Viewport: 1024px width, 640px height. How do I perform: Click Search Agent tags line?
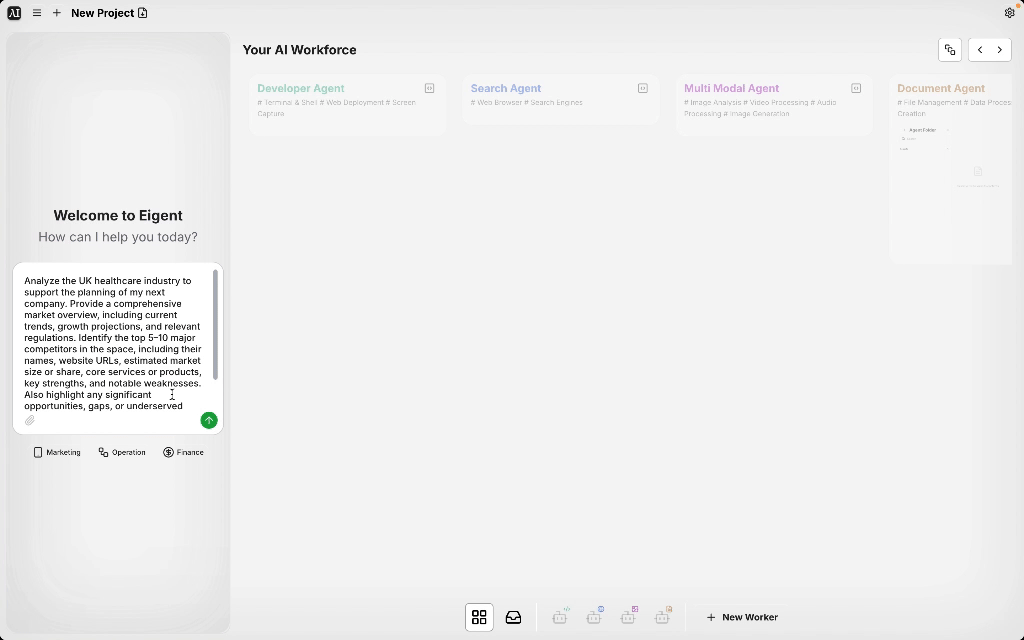tap(526, 103)
